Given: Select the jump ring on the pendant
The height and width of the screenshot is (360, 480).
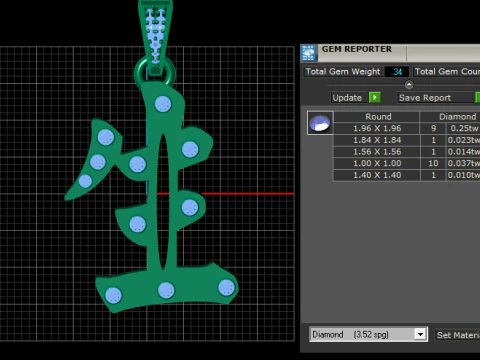Looking at the screenshot, I should [x=139, y=75].
